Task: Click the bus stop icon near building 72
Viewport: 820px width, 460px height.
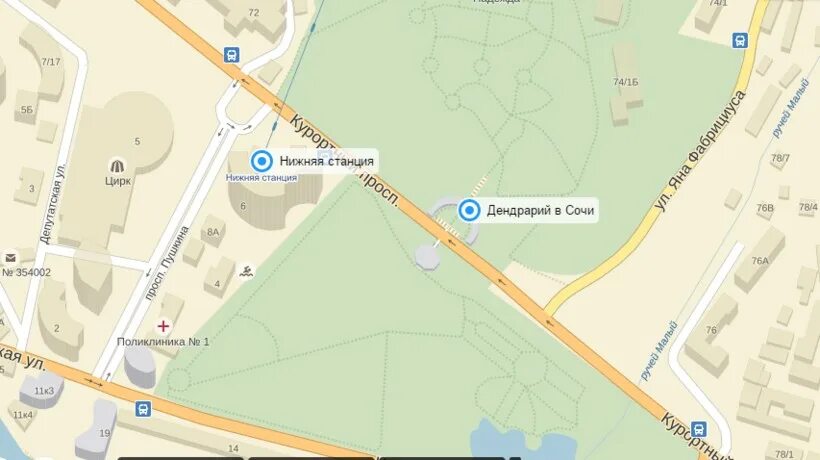Action: (232, 54)
